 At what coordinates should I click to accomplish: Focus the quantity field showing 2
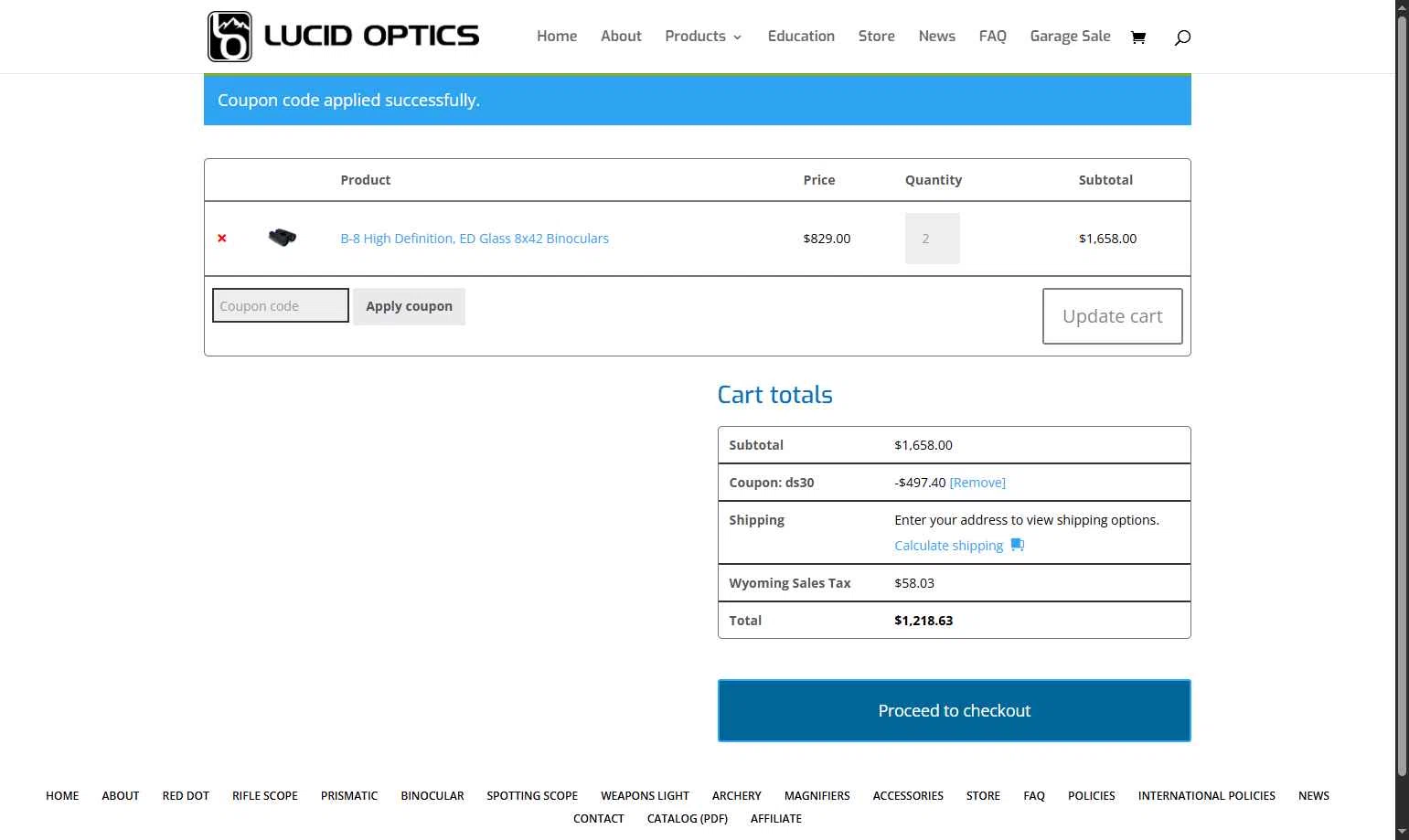pos(933,239)
